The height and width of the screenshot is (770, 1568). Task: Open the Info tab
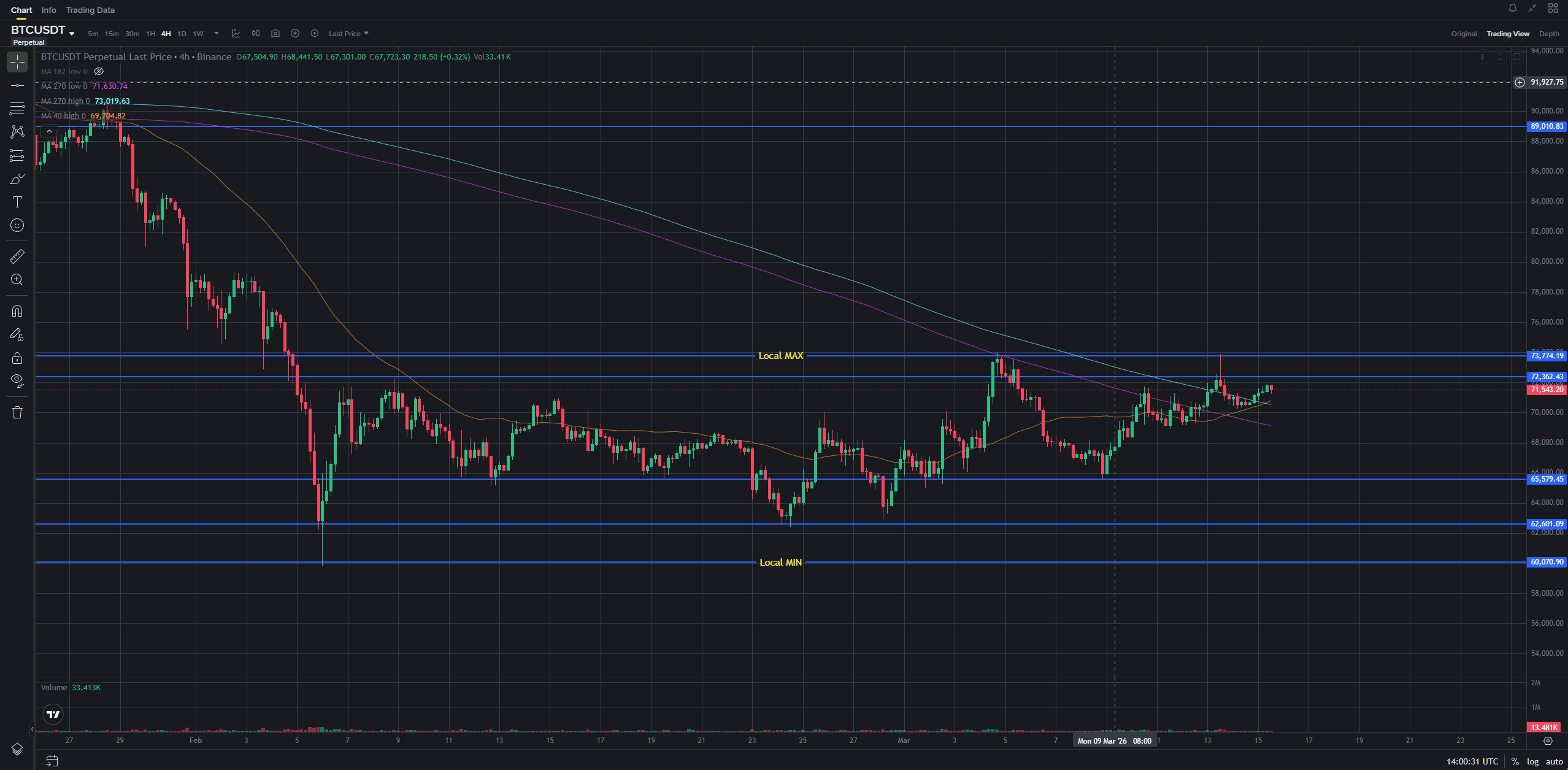(x=48, y=10)
